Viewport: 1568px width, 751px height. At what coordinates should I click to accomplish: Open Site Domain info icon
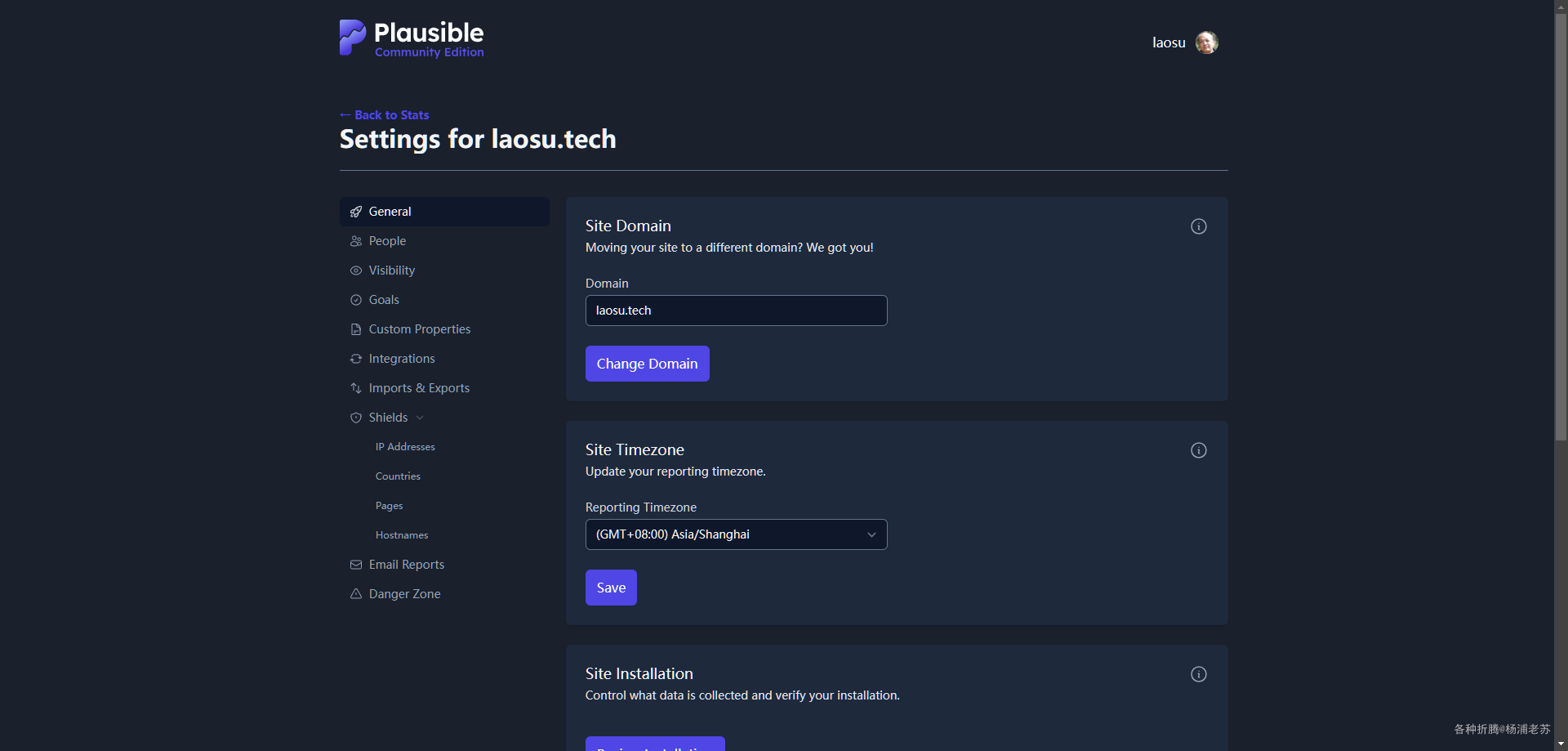(1198, 226)
